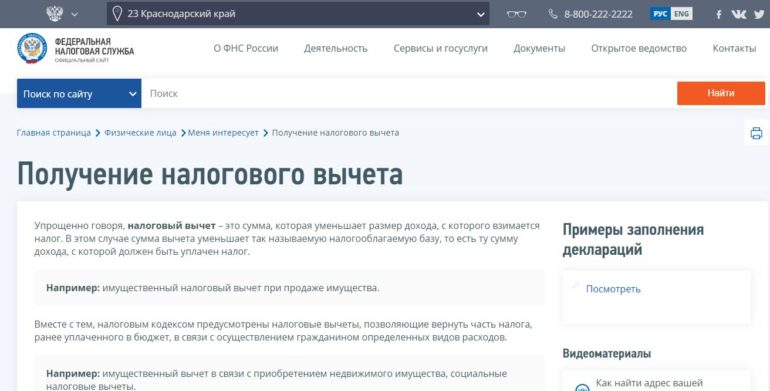Open the Сервисы и госуслуги menu
Screen dimensions: 770x391
point(440,48)
